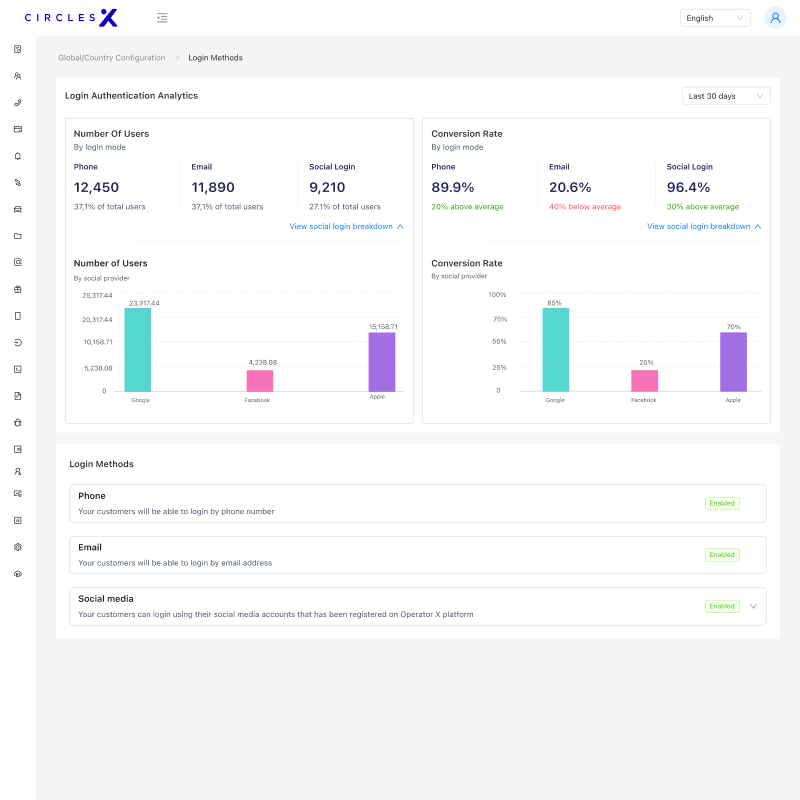Click the Enabled badge for Social media
The width and height of the screenshot is (800, 800).
722,606
